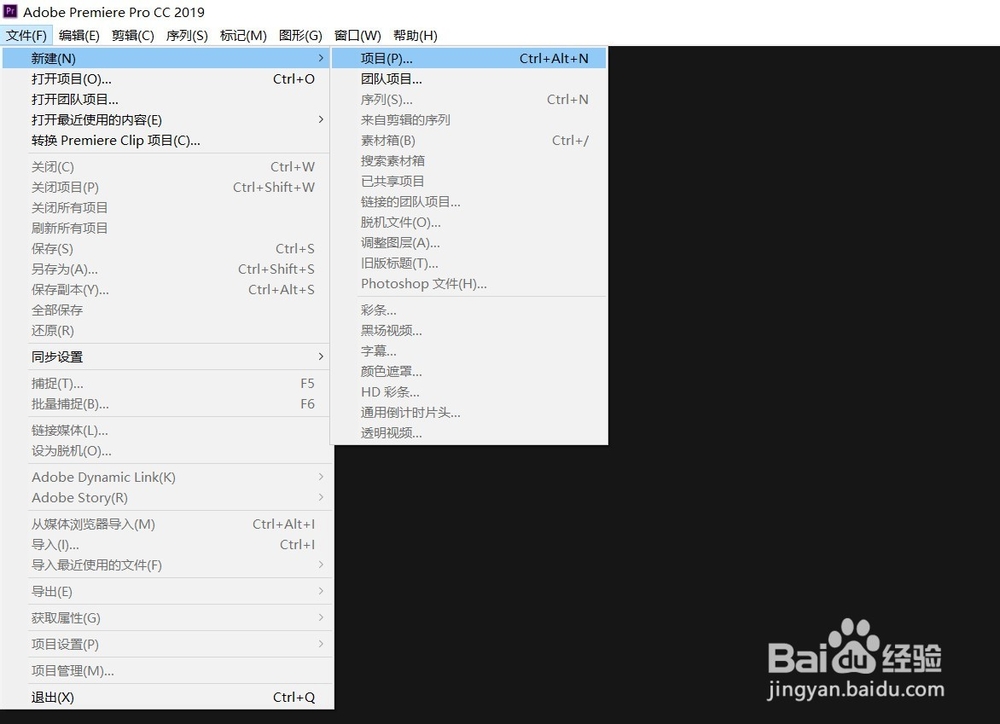Select 彩条... entry
The image size is (1000, 724).
469,310
